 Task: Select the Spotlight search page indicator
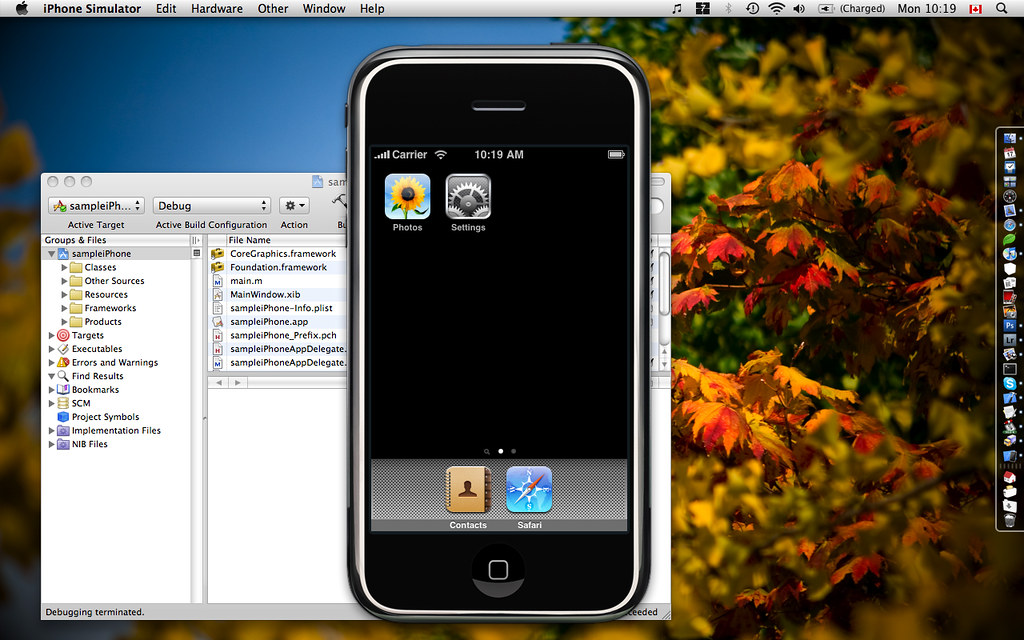coord(487,451)
